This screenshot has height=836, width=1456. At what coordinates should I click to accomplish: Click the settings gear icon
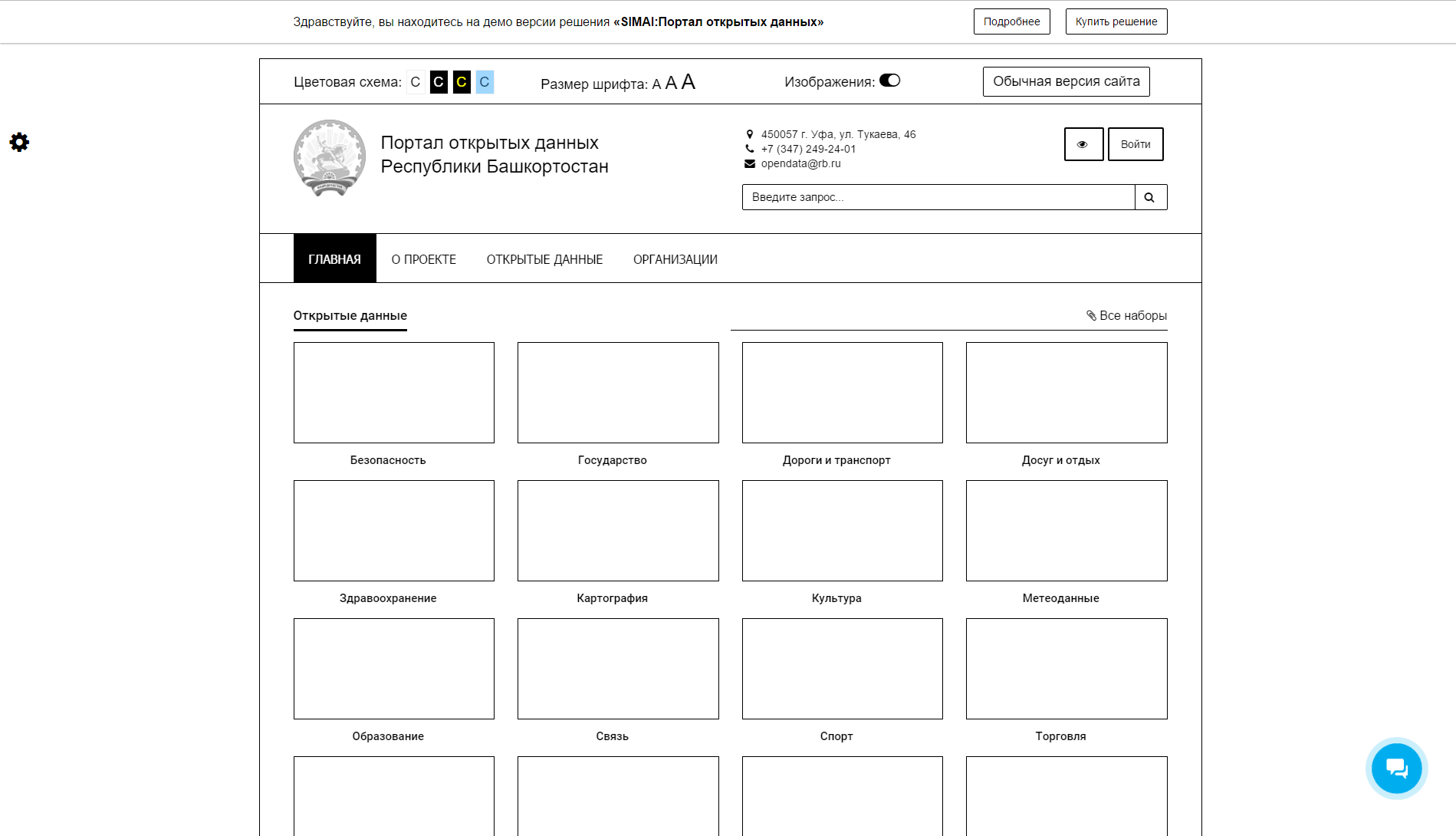[19, 142]
